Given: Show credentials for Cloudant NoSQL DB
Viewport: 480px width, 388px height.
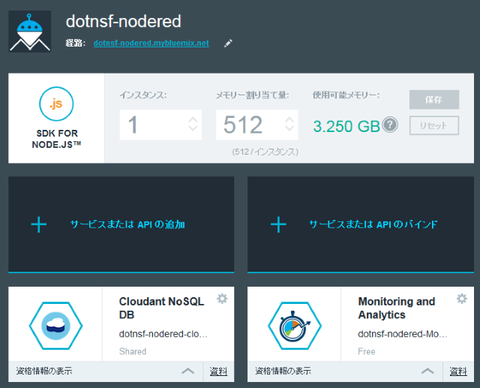Looking at the screenshot, I should pyautogui.click(x=44, y=371).
